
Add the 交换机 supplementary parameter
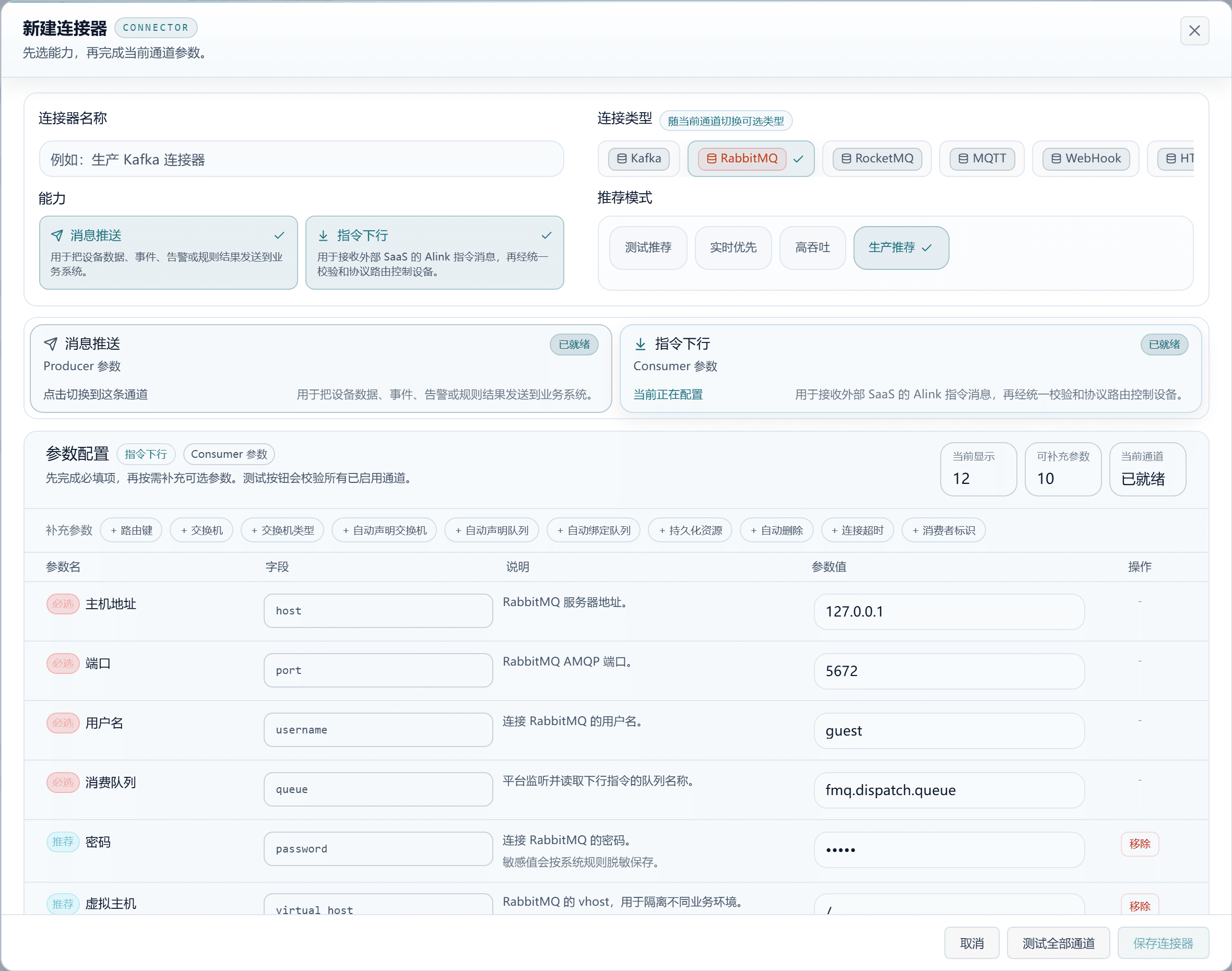coord(202,530)
